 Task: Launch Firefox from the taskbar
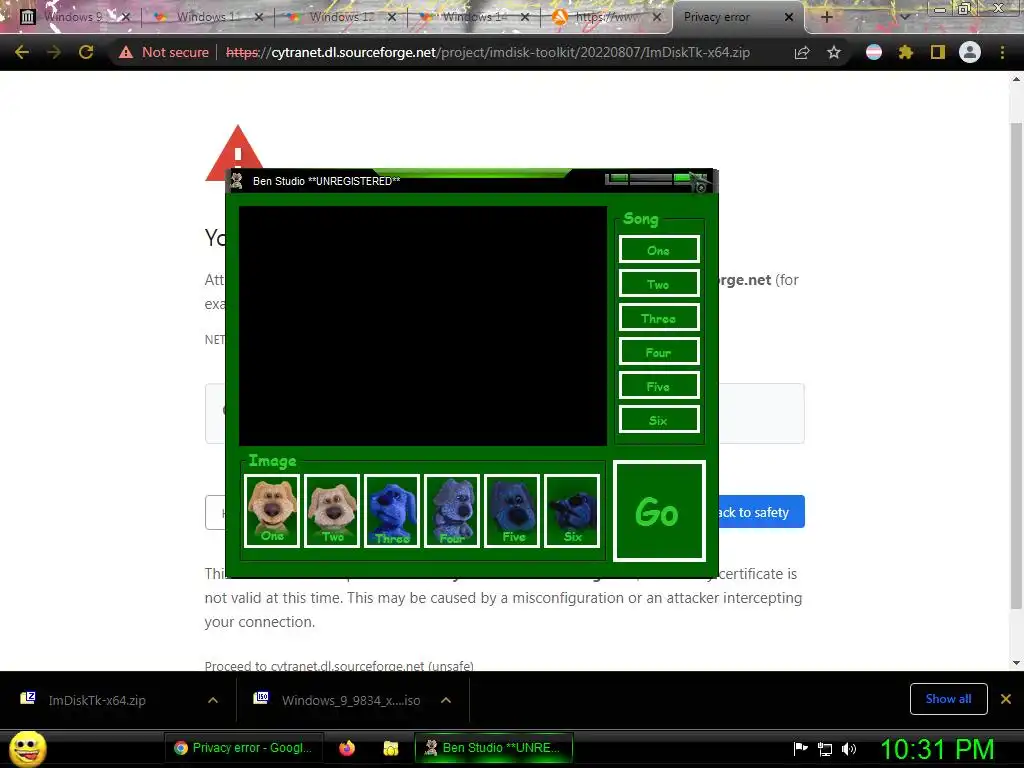(x=347, y=748)
